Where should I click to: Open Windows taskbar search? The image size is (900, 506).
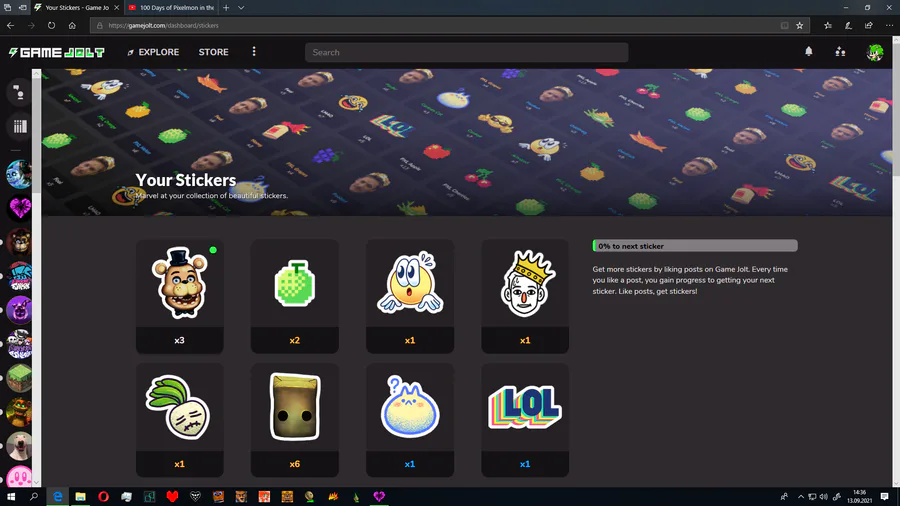(x=33, y=497)
